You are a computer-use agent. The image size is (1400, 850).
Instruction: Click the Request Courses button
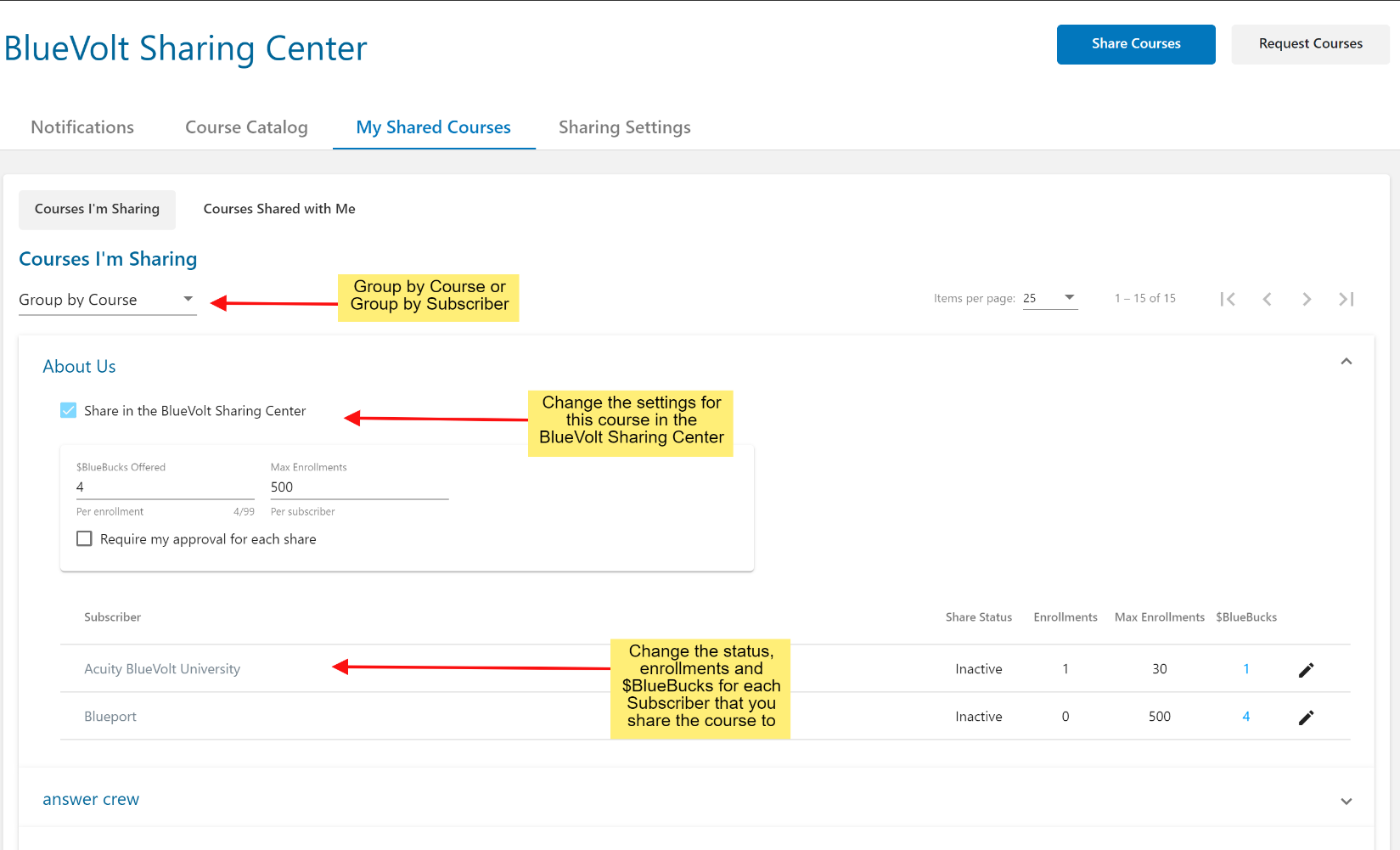[1310, 44]
